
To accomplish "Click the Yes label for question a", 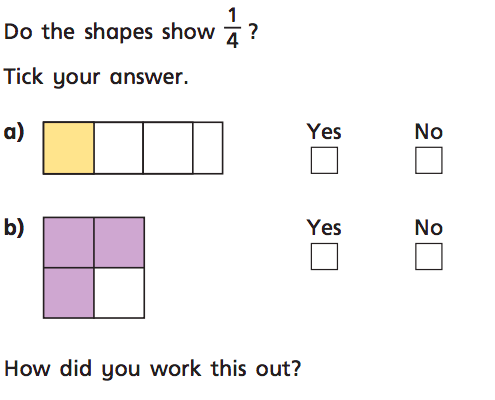I will click(x=324, y=132).
